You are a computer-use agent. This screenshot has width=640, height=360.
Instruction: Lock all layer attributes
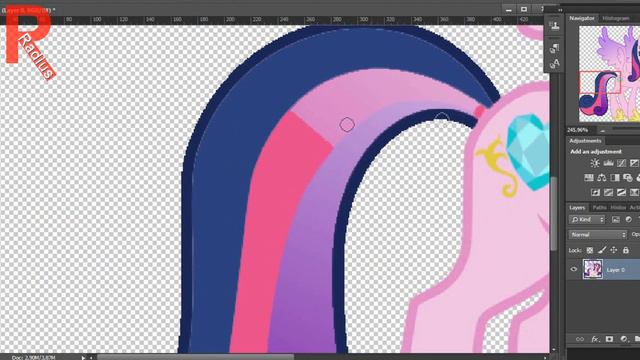(626, 250)
